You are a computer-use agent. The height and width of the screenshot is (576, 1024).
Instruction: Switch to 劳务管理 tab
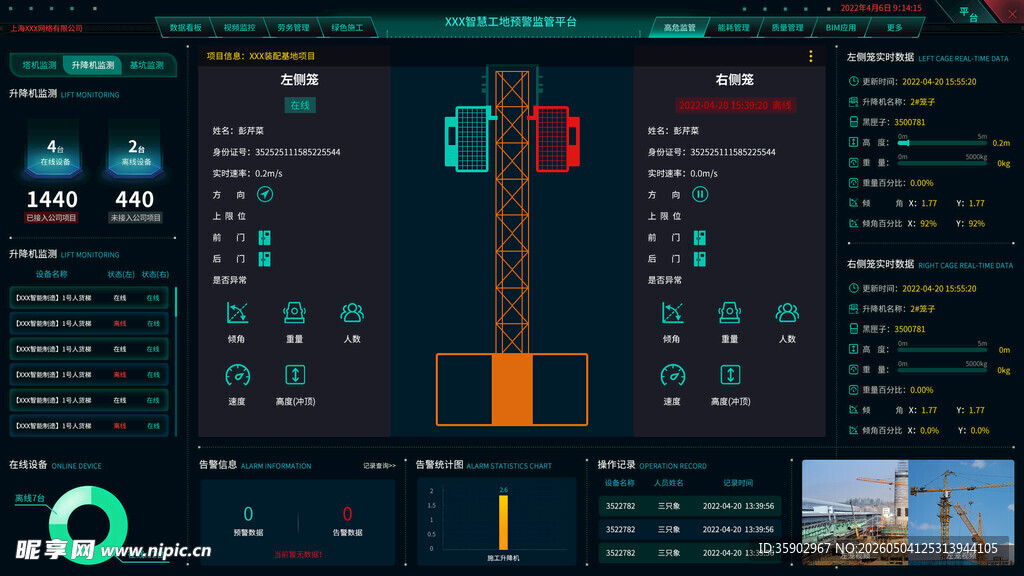click(x=293, y=27)
